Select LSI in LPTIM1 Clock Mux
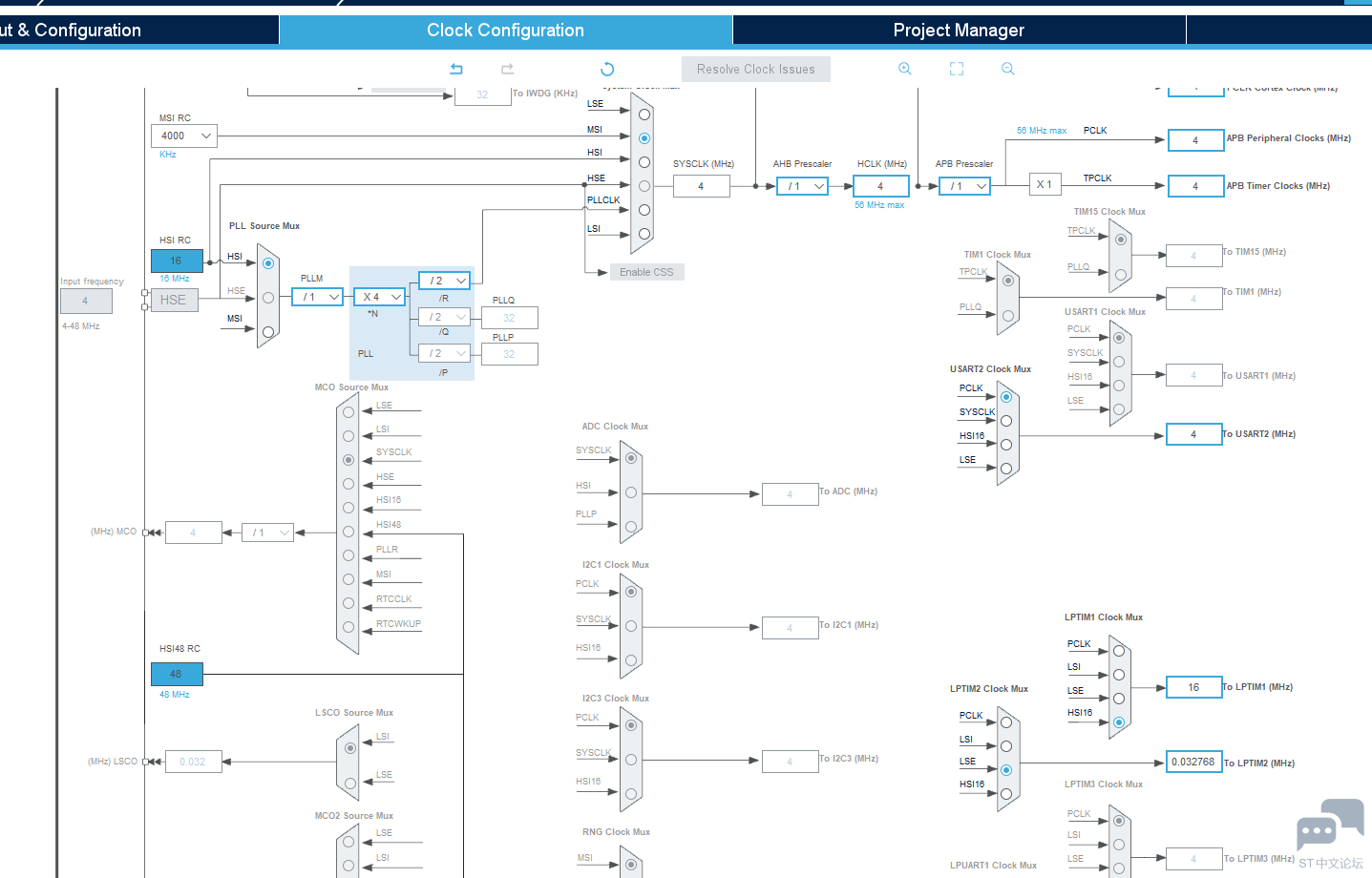Image resolution: width=1372 pixels, height=878 pixels. tap(1119, 675)
